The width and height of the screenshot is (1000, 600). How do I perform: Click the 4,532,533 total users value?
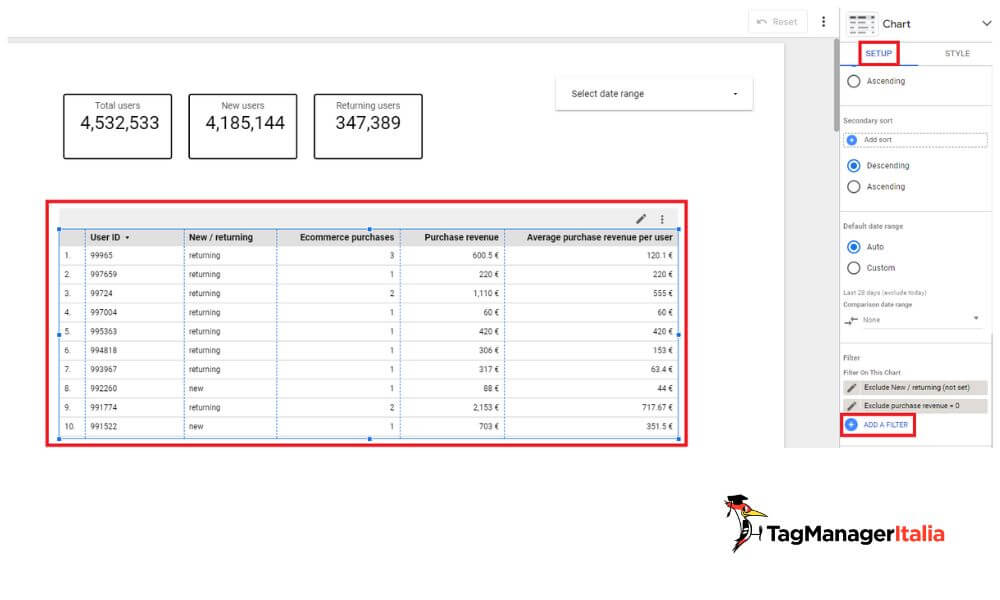coord(119,123)
